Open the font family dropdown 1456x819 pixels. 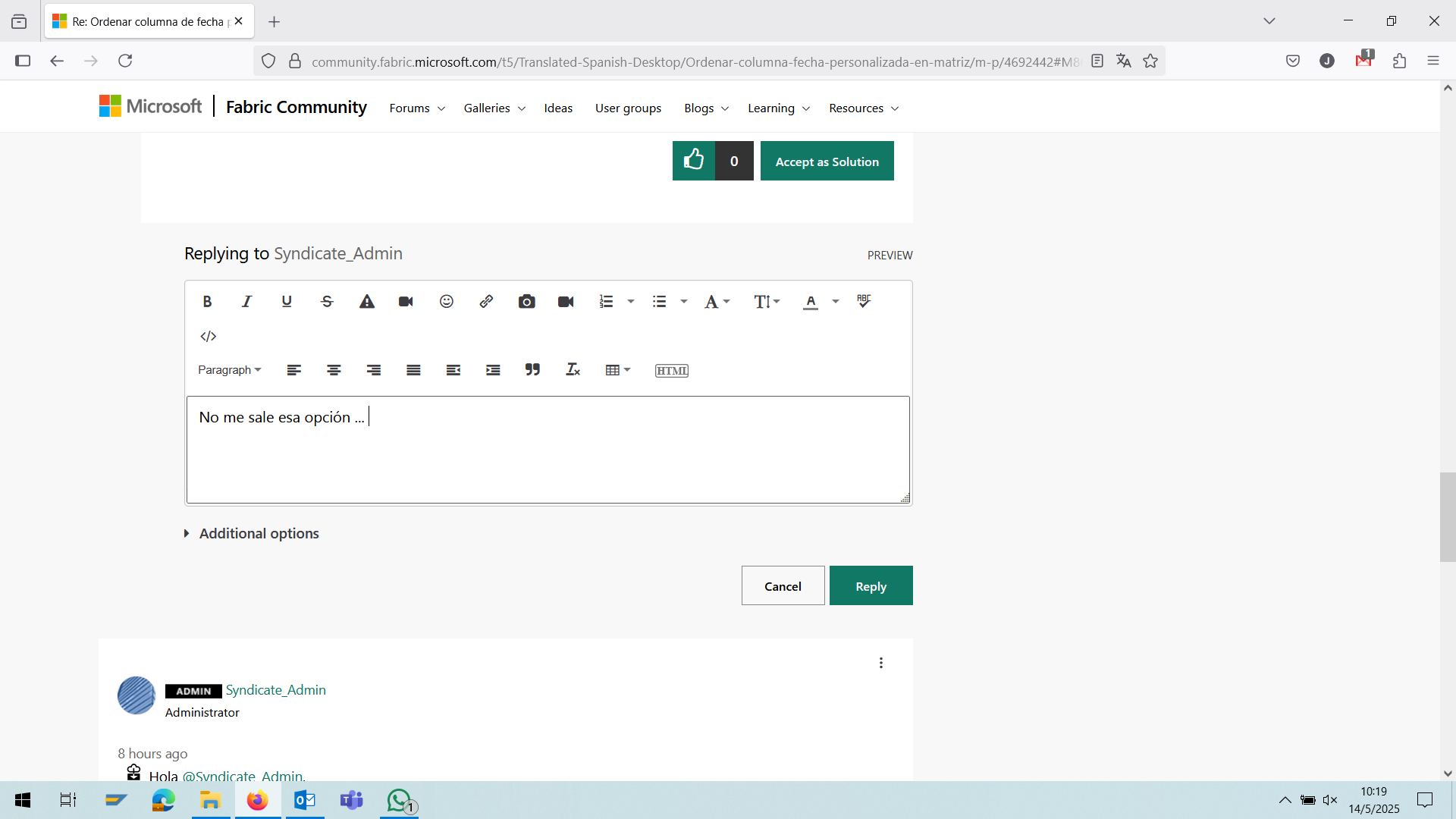[717, 301]
